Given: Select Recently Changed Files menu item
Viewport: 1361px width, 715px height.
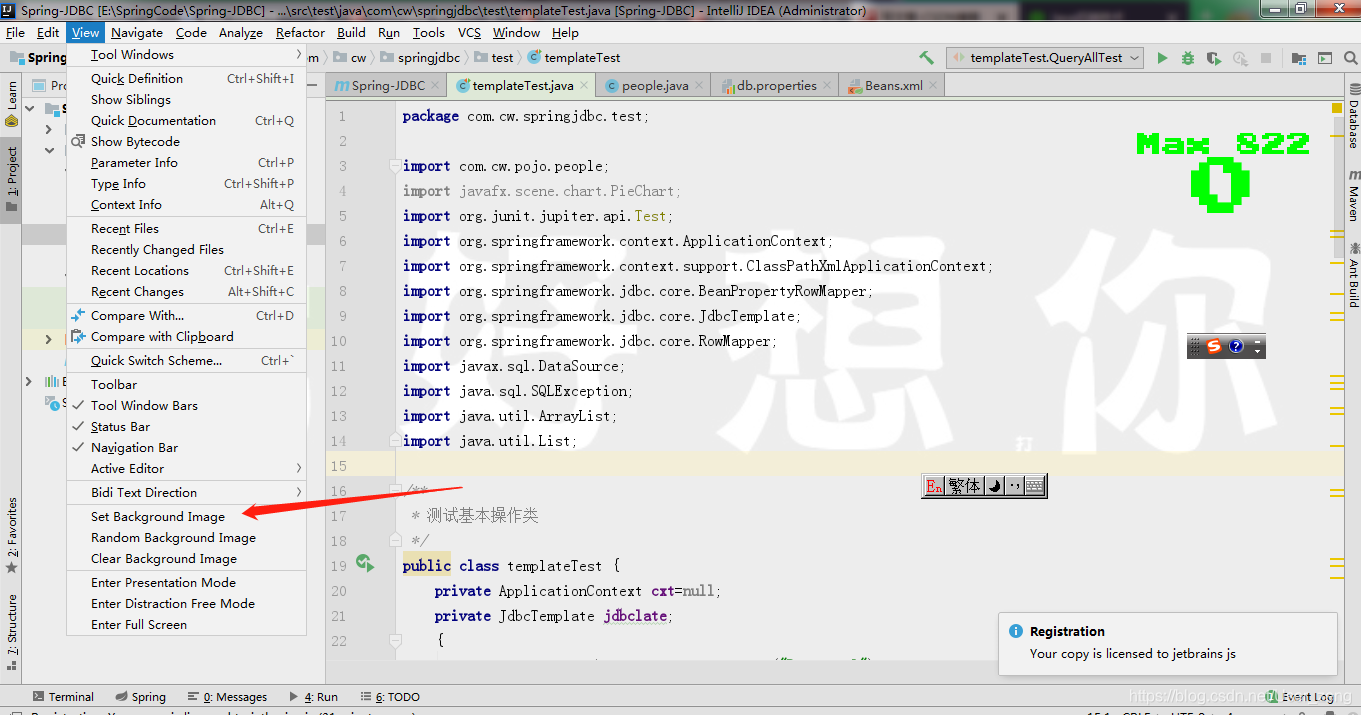Looking at the screenshot, I should [x=186, y=250].
